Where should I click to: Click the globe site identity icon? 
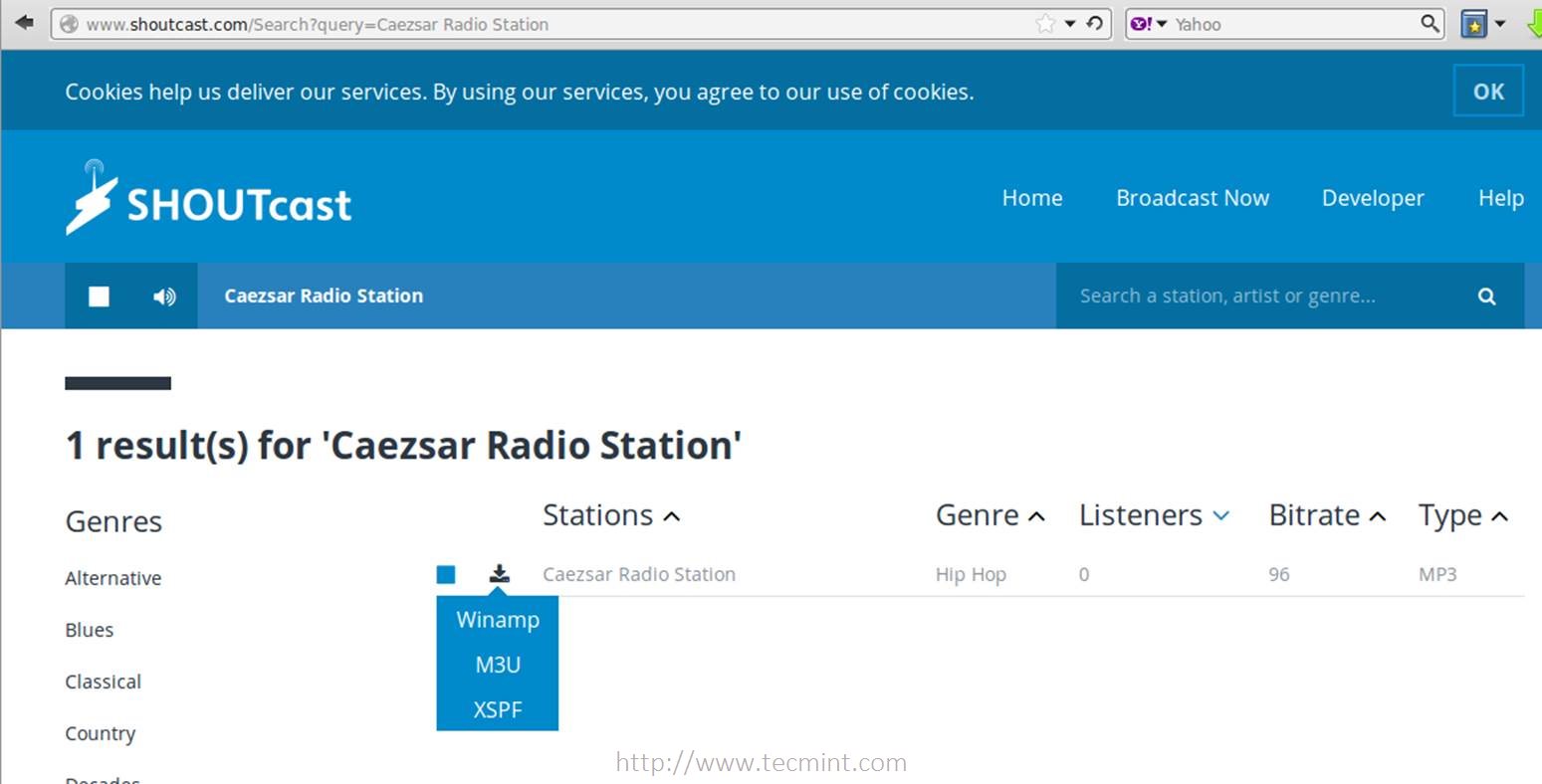click(69, 24)
